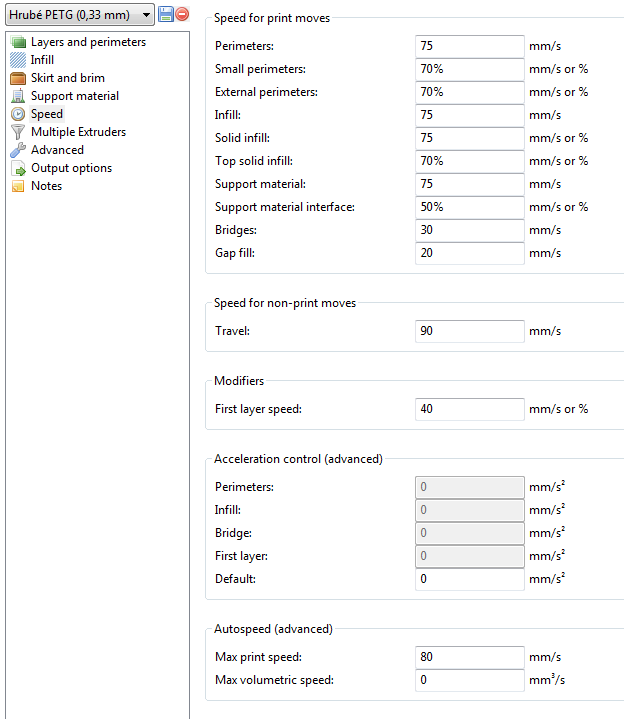Click the Default acceleration input field
This screenshot has height=719, width=624.
coord(469,579)
